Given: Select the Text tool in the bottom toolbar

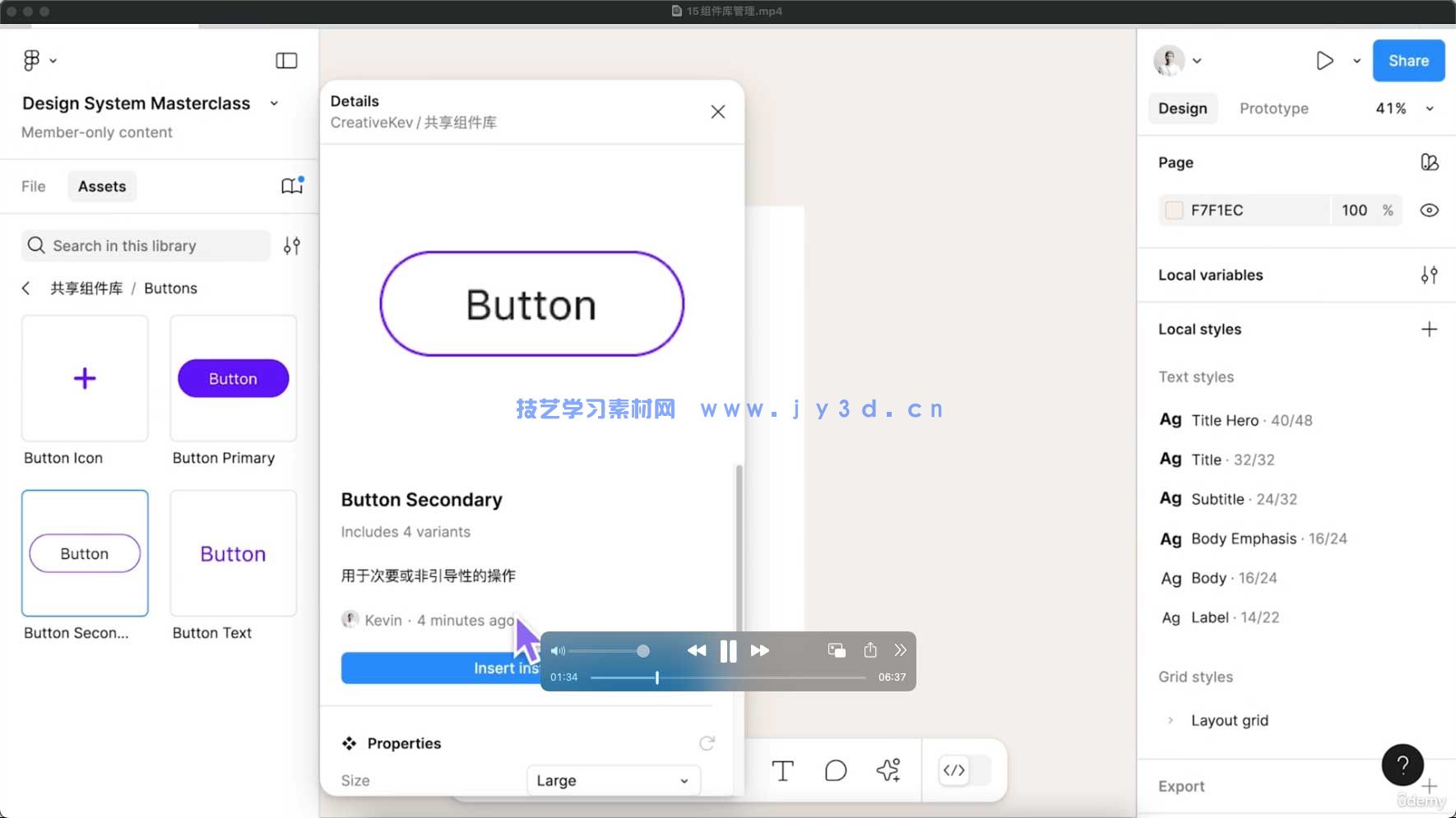Looking at the screenshot, I should pos(782,770).
